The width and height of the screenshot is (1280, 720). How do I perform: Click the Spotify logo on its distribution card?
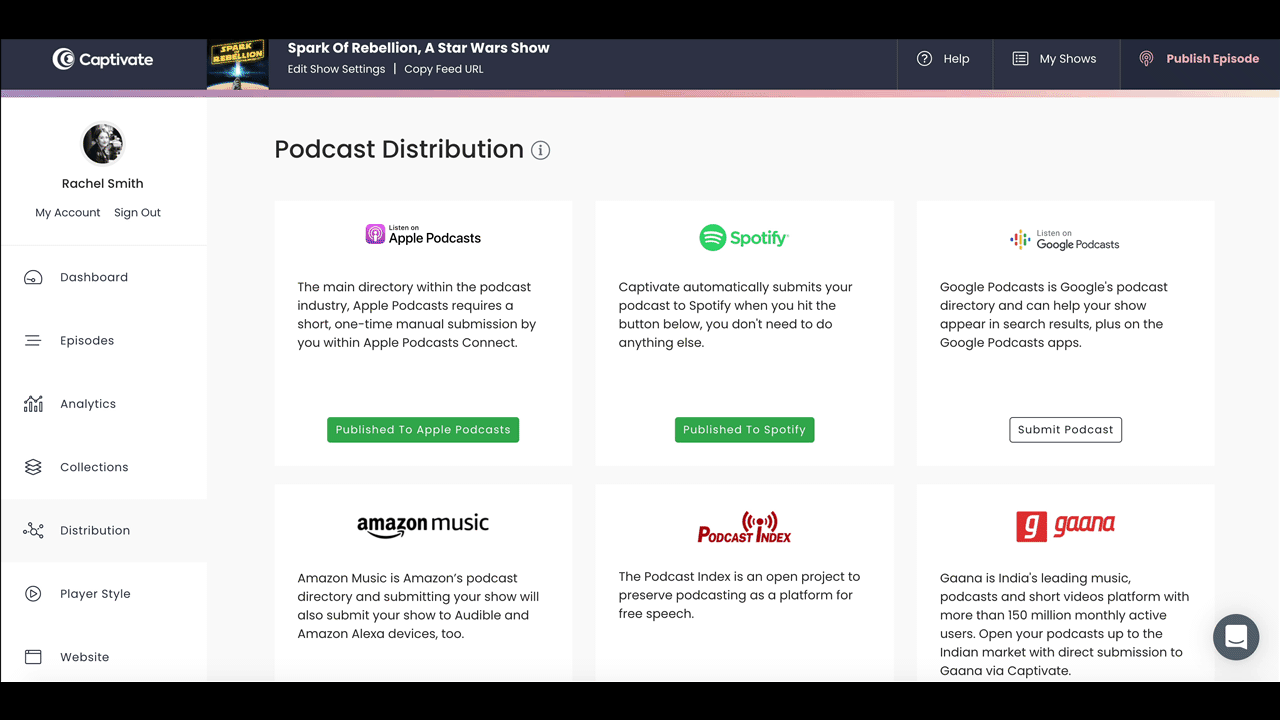point(744,237)
